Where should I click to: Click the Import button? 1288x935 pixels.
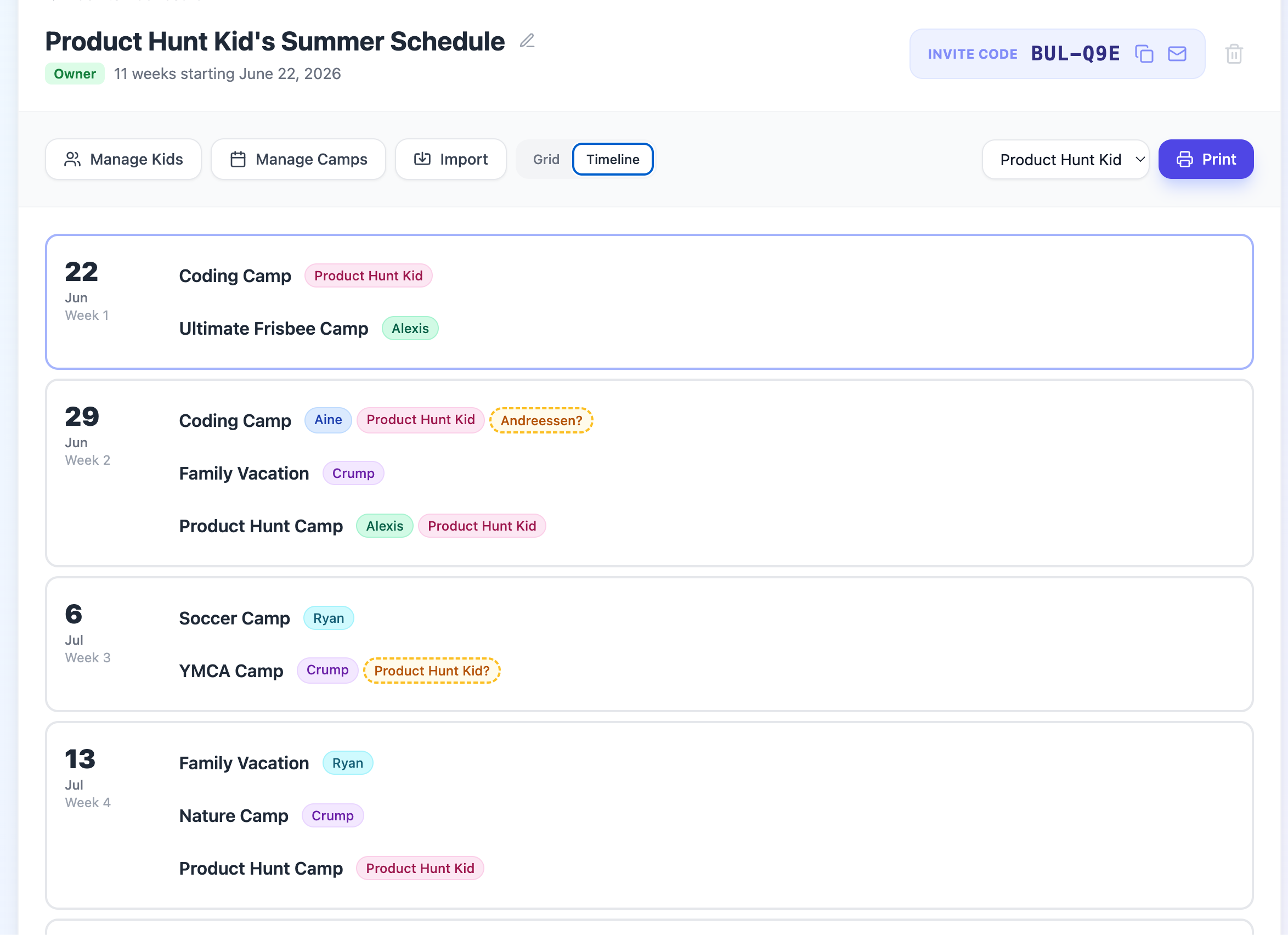click(x=450, y=159)
